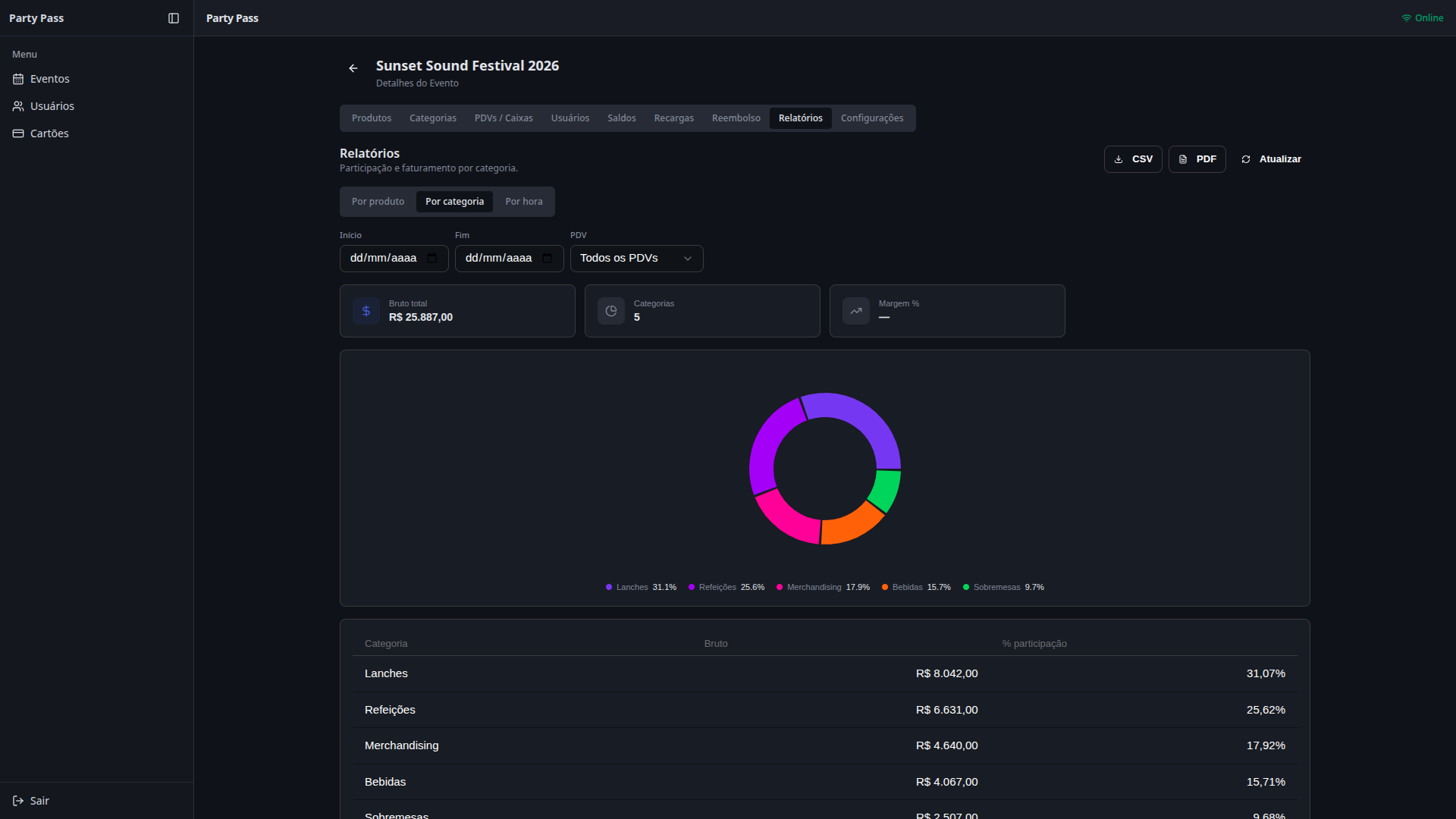The image size is (1456, 819).
Task: Open the Fim date calendar picker
Action: click(548, 259)
